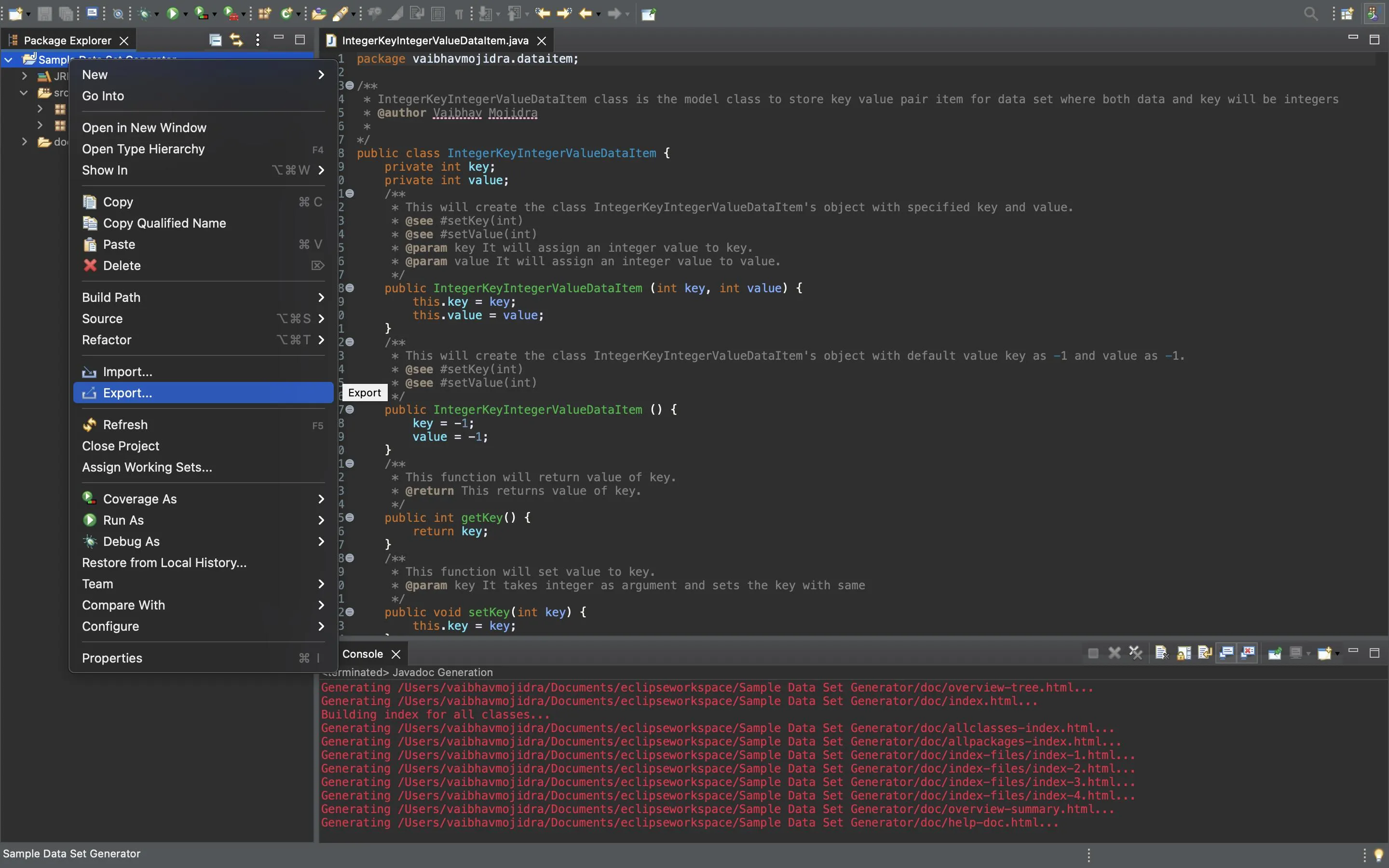Open the Run button dropdown arrow

(185, 14)
